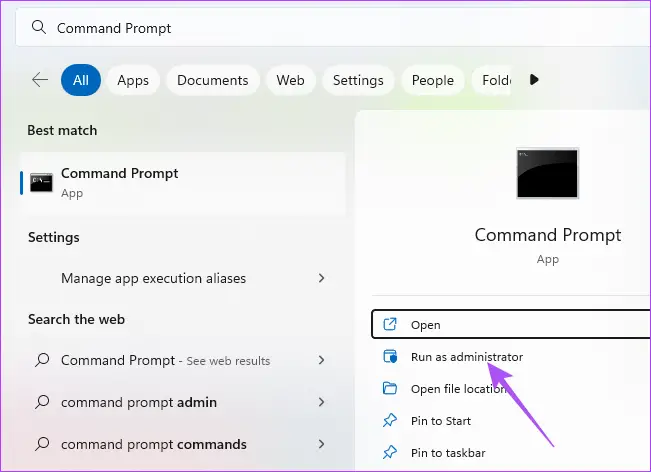Viewport: 651px width, 472px height.
Task: Expand Manage app execution aliases chevron
Action: pos(321,278)
